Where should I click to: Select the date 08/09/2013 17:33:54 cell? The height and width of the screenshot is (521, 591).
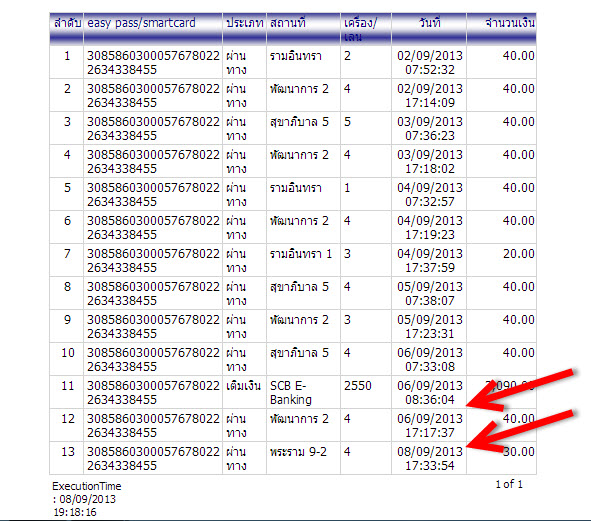click(429, 458)
